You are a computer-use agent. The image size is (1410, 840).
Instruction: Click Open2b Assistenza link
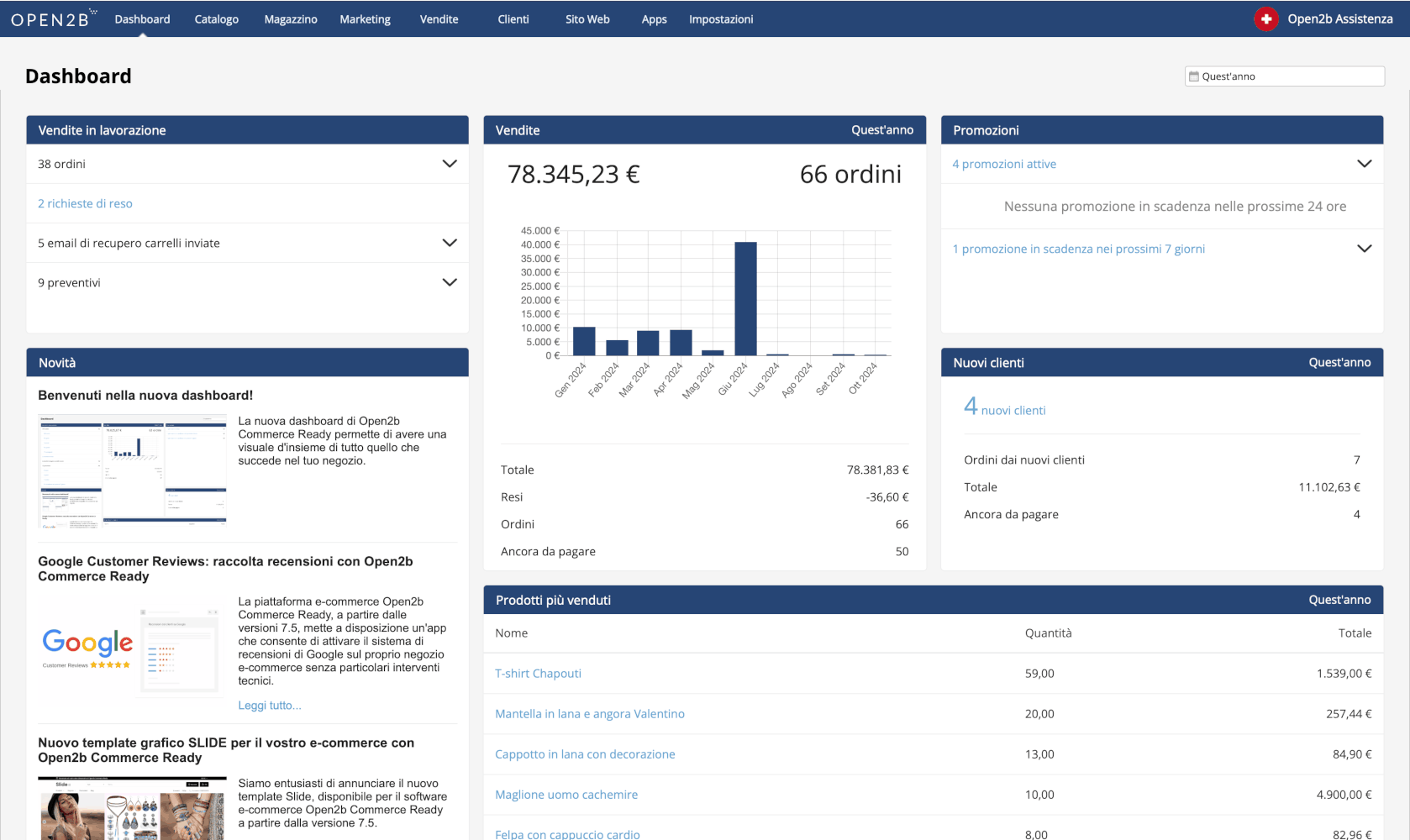click(x=1340, y=19)
